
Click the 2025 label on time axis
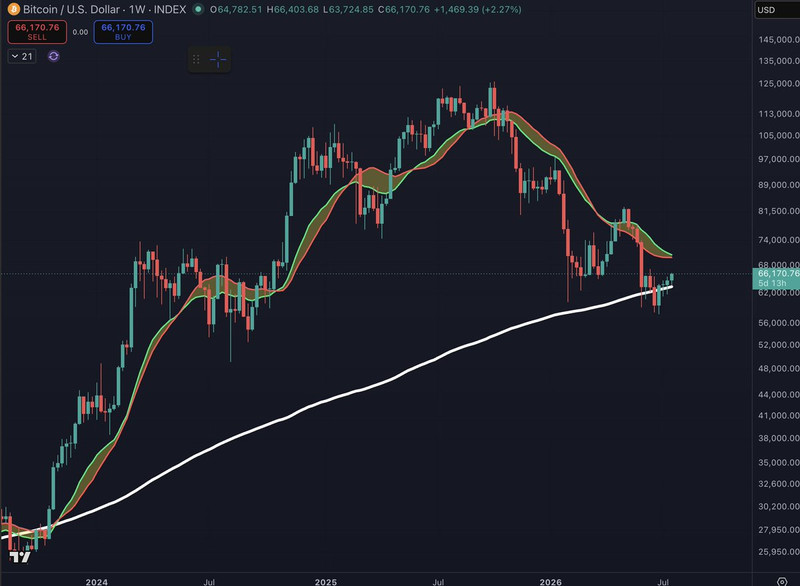pyautogui.click(x=326, y=582)
